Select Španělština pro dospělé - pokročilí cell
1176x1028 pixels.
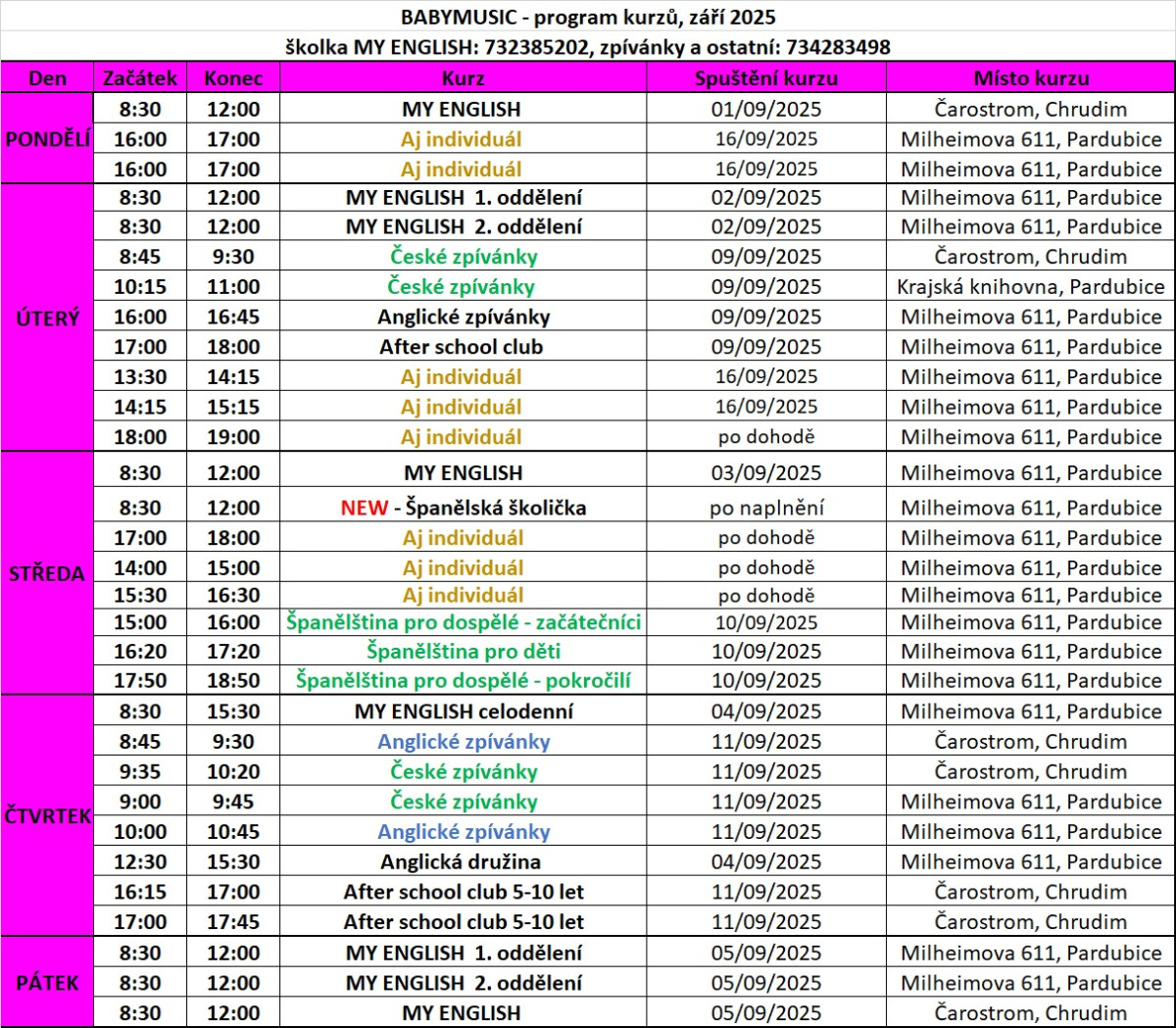click(463, 681)
